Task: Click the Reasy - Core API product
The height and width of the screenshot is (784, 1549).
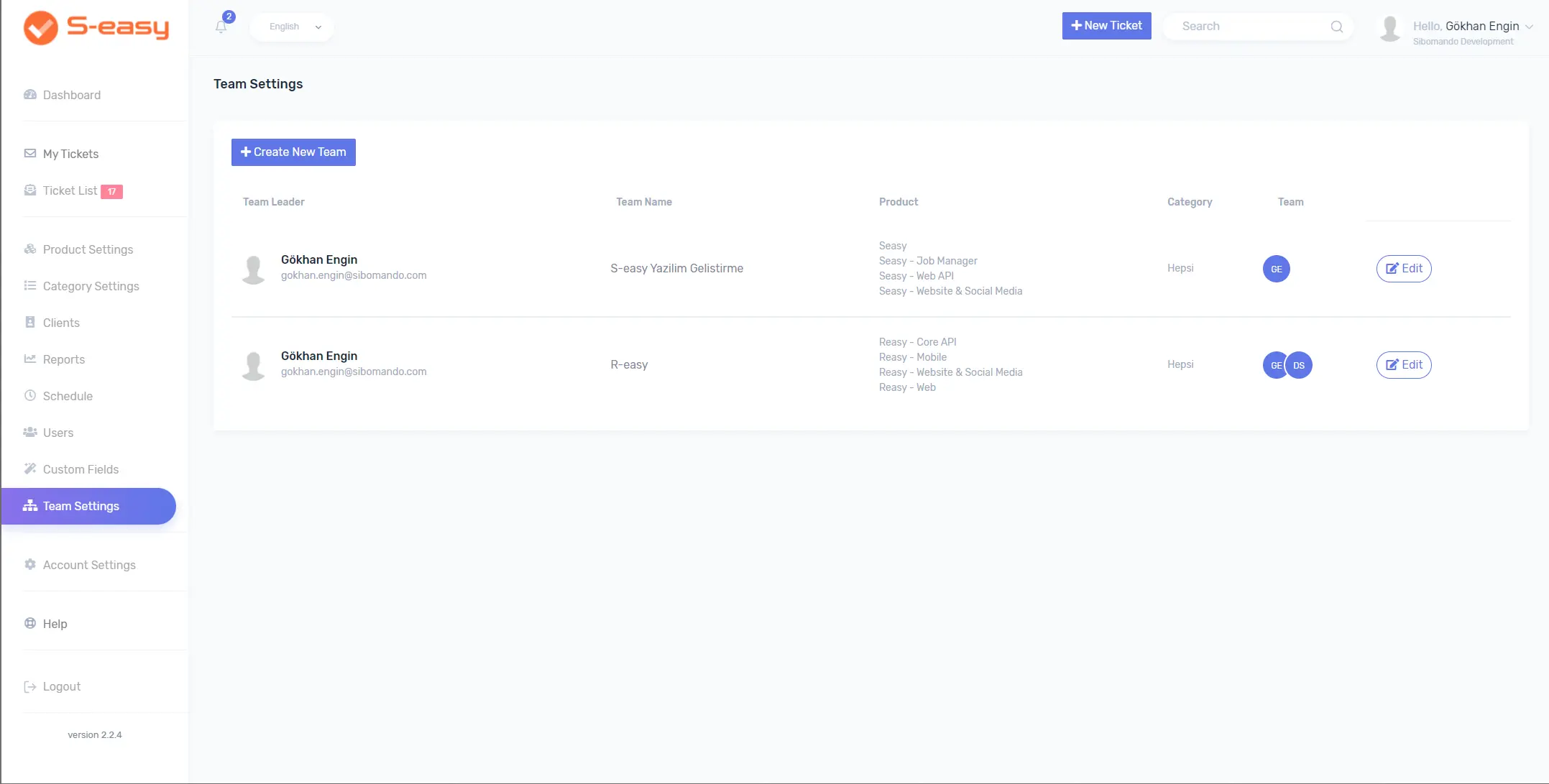Action: click(918, 342)
